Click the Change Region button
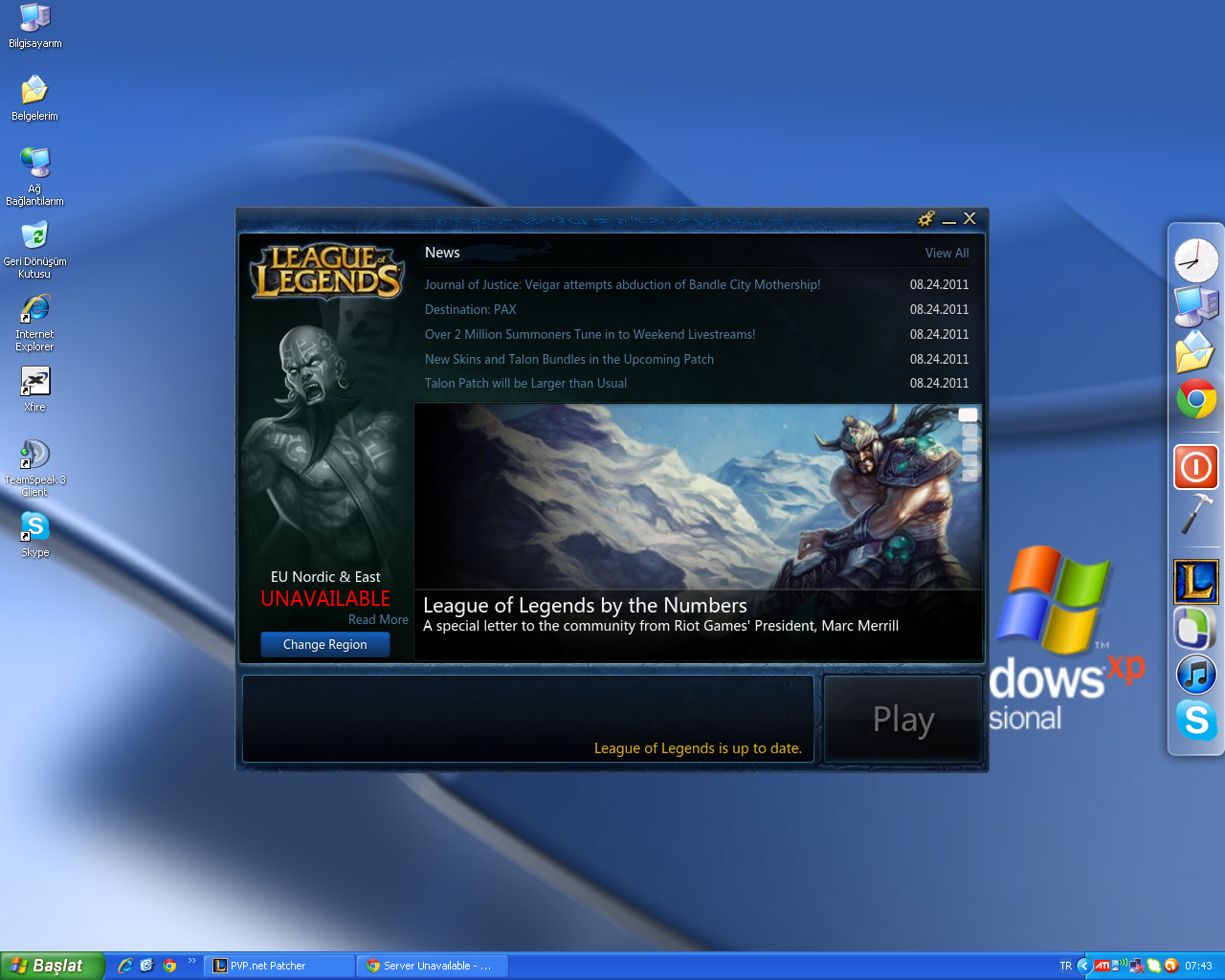 pos(324,645)
